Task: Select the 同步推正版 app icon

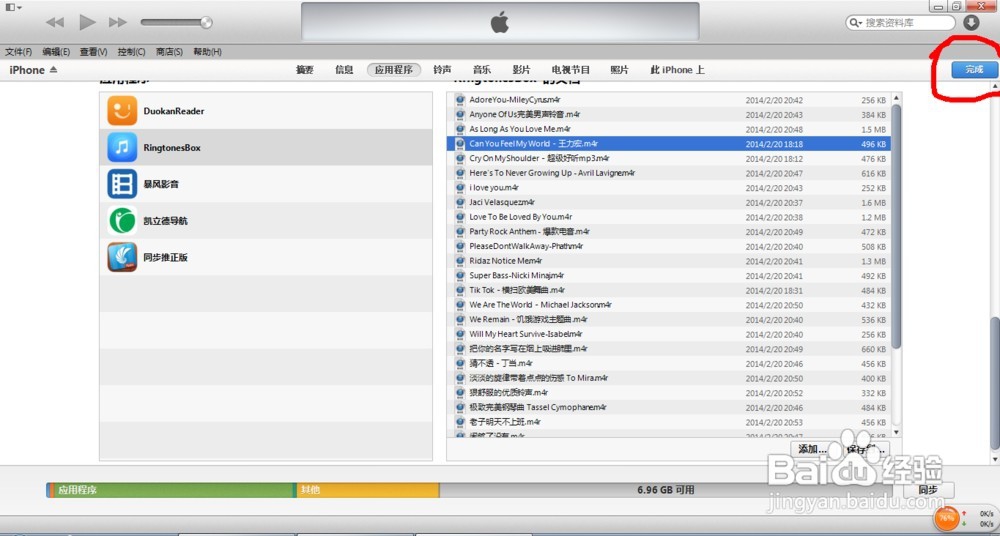Action: click(122, 258)
